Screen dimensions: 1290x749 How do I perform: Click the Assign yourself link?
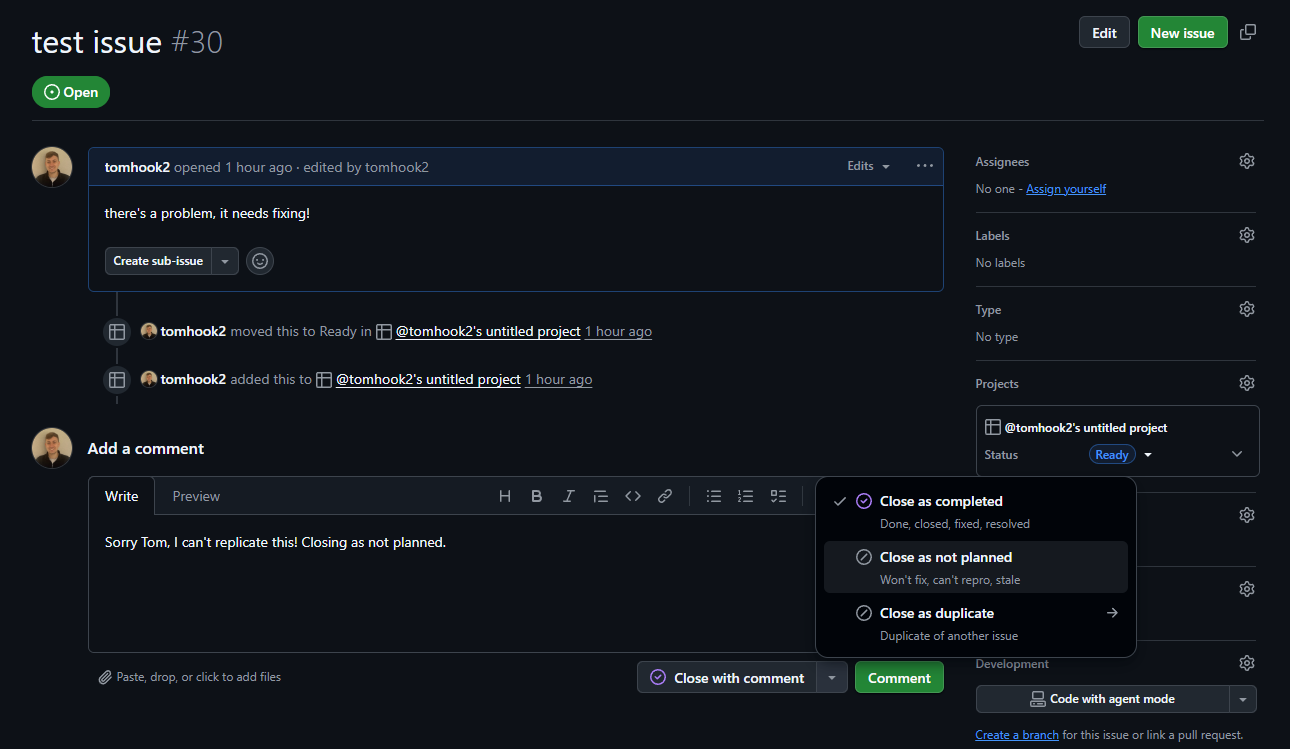[1066, 189]
